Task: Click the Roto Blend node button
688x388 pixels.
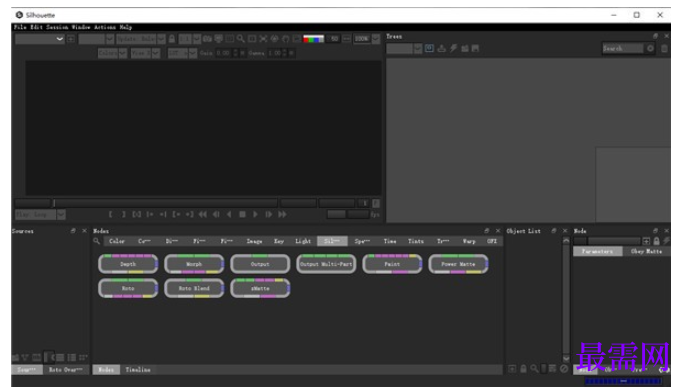Action: (x=194, y=288)
